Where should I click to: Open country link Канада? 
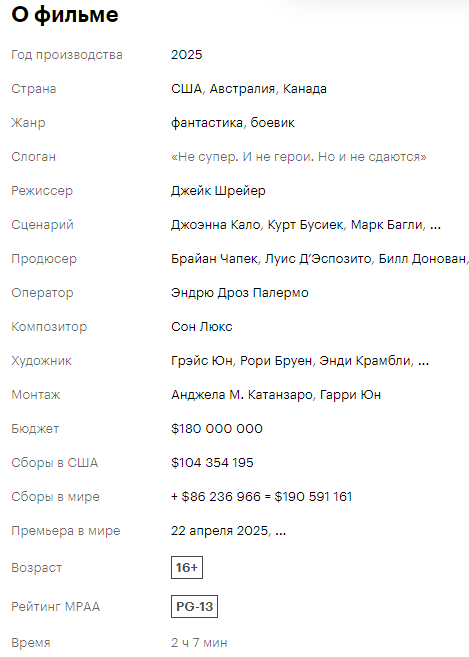click(305, 89)
